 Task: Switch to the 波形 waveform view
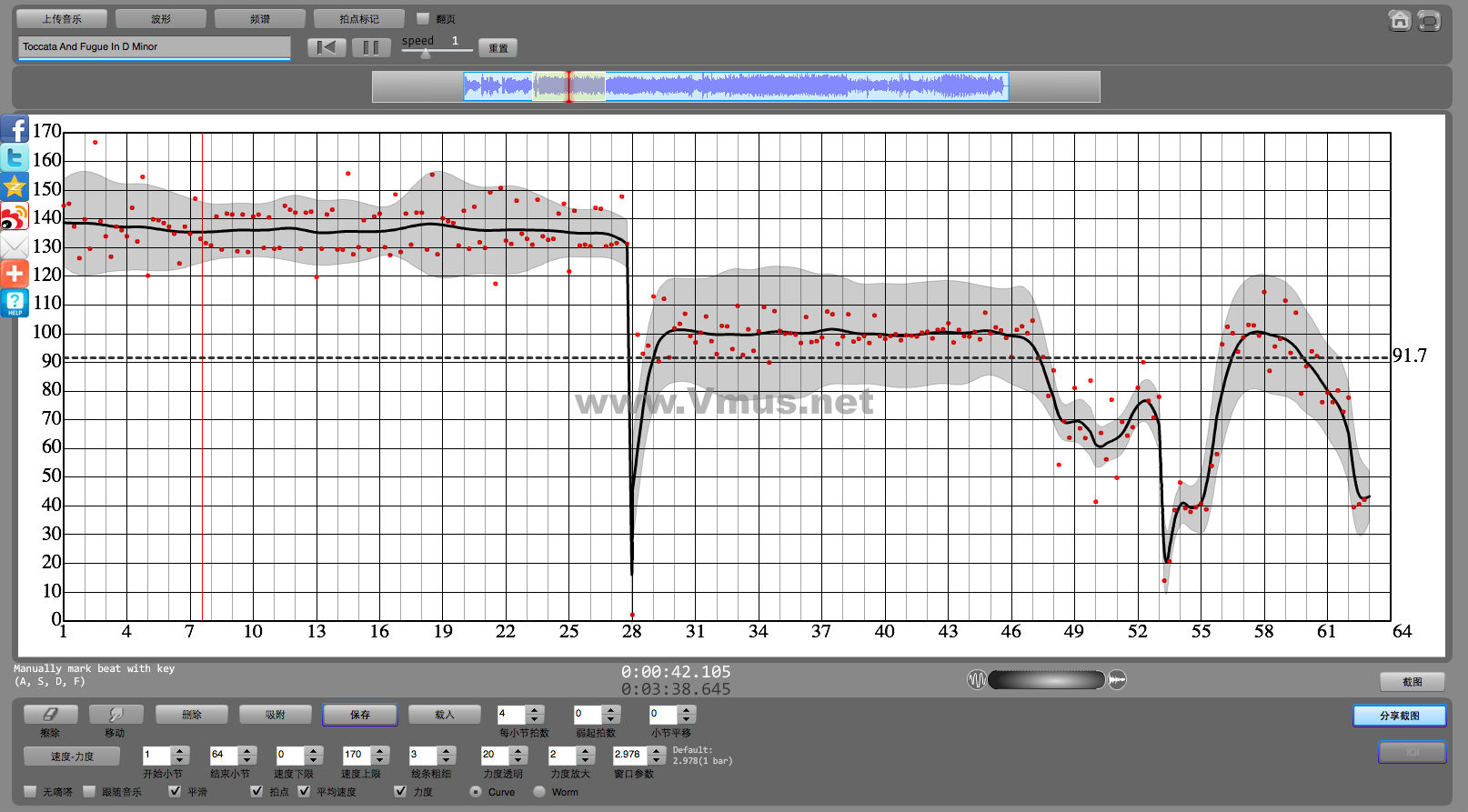pos(161,18)
